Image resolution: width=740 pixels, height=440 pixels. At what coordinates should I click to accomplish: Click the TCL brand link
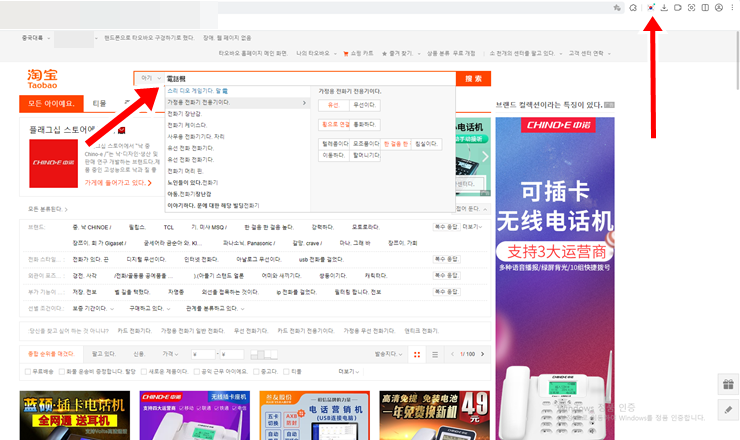pos(168,228)
